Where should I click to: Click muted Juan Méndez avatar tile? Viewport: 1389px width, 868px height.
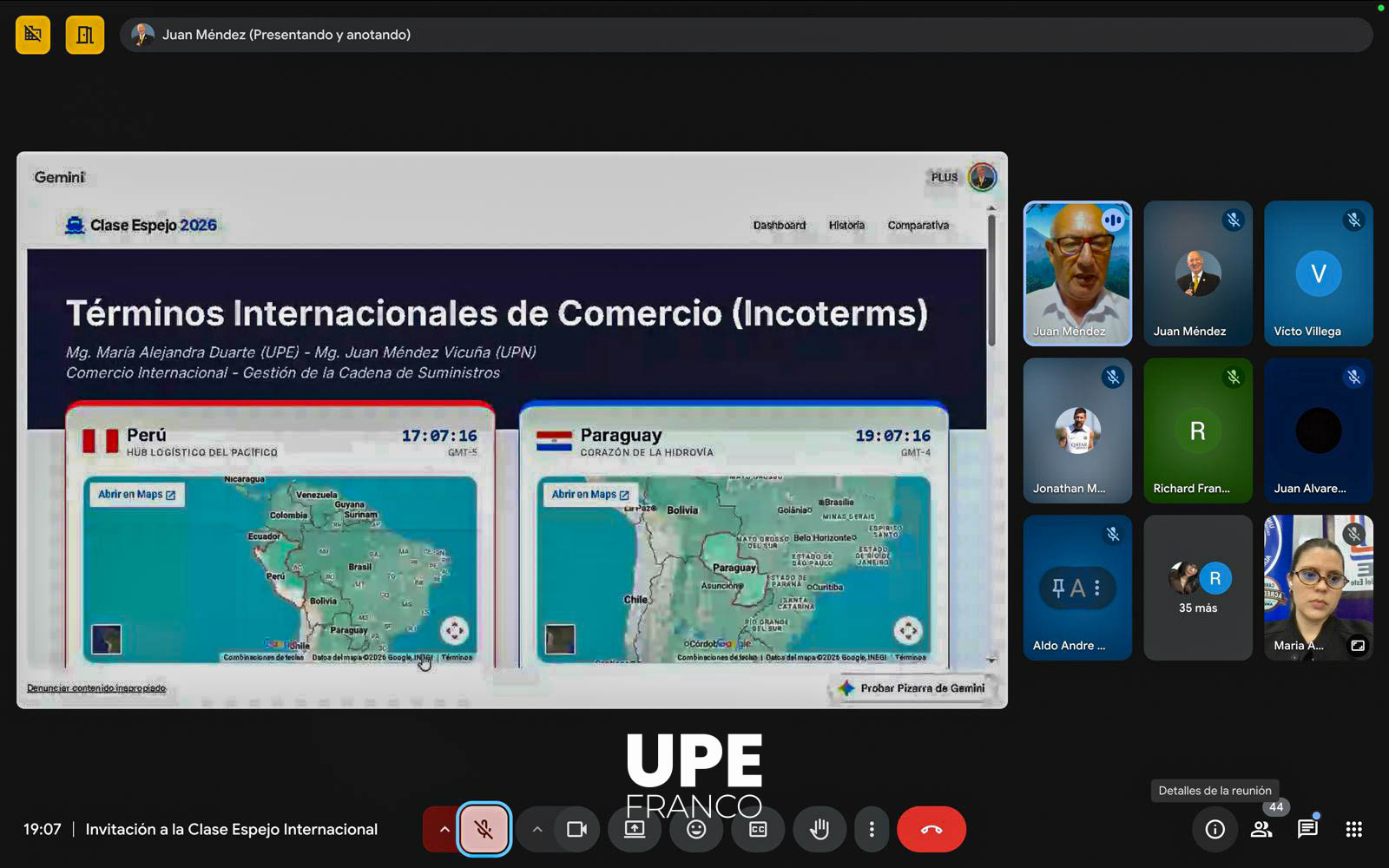click(1198, 273)
